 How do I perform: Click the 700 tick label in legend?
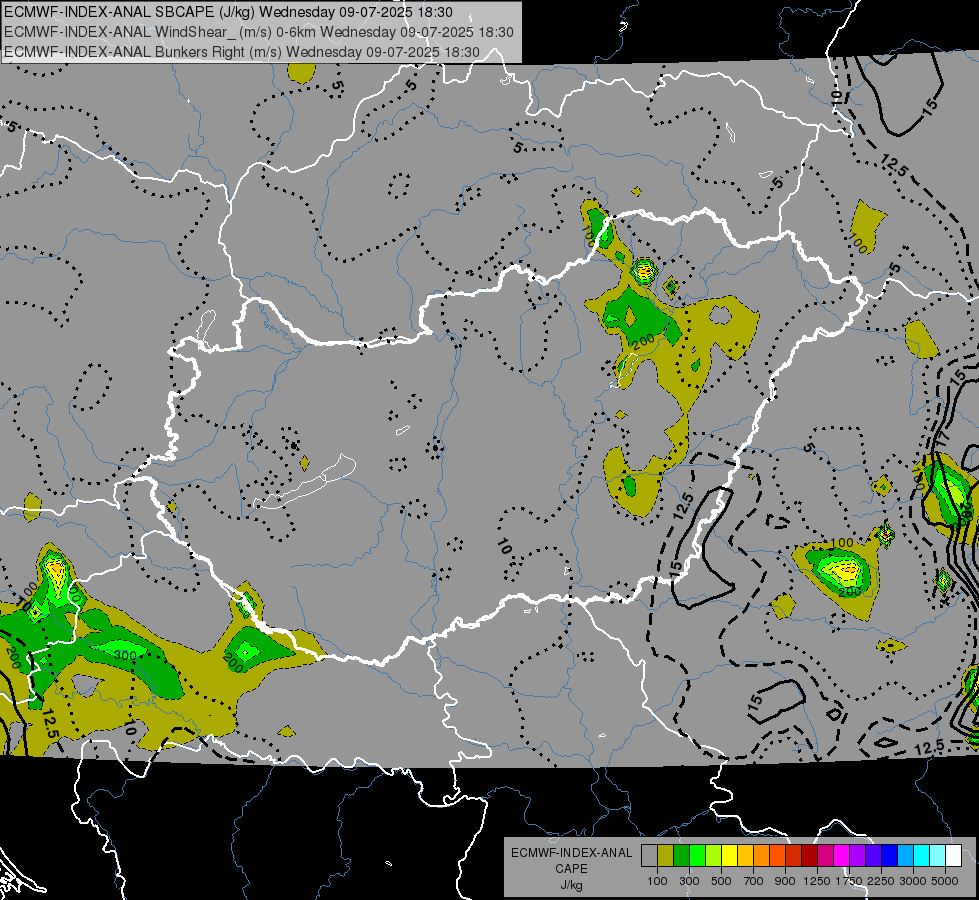754,881
